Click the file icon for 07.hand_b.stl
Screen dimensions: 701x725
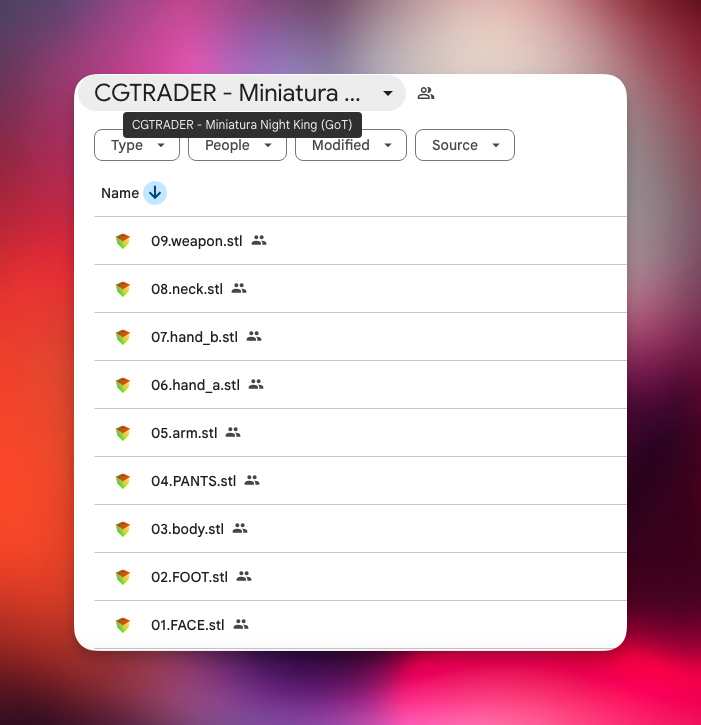tap(123, 337)
